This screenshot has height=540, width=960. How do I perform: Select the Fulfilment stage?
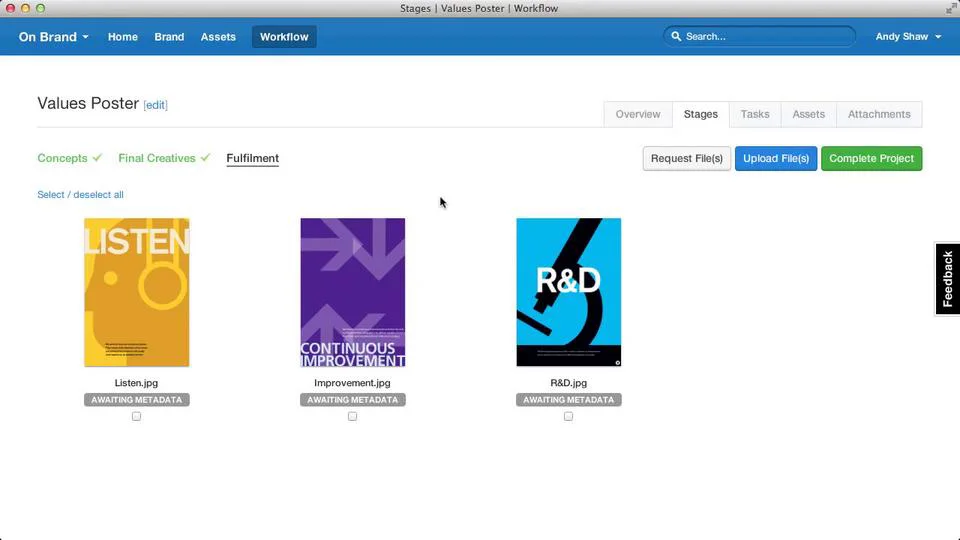252,158
